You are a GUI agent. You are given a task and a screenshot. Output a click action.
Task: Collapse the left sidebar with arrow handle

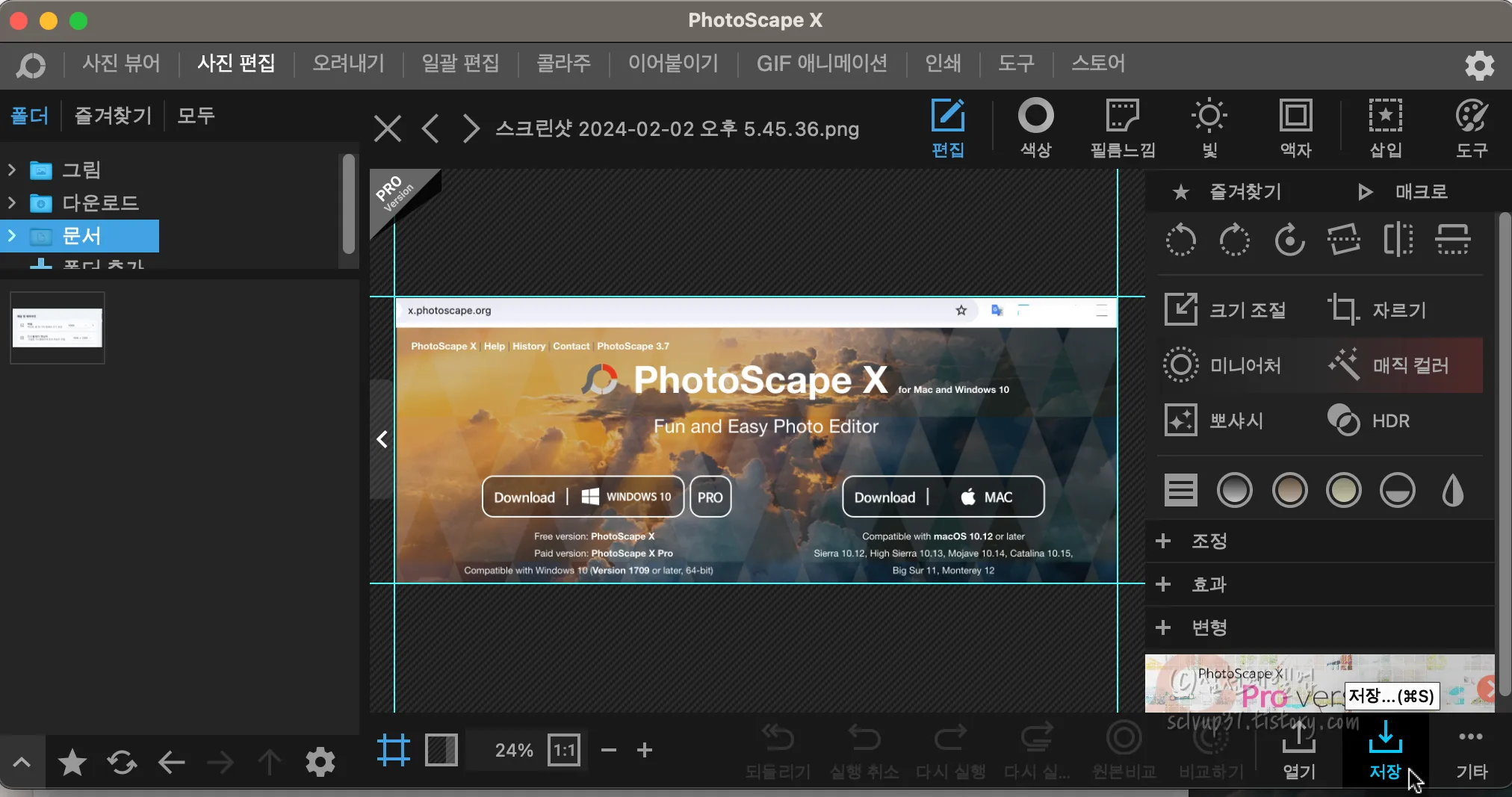pyautogui.click(x=382, y=439)
